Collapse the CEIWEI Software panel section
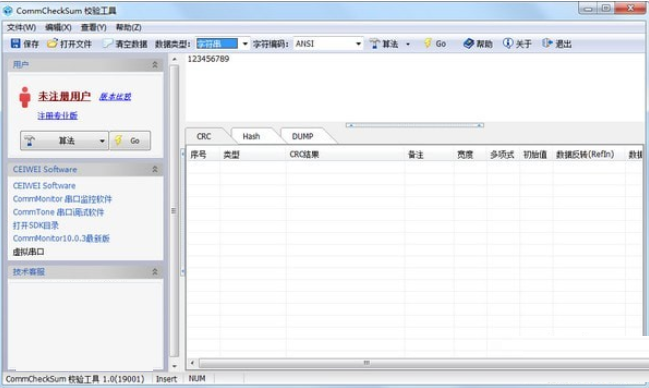This screenshot has height=388, width=649. tap(155, 169)
